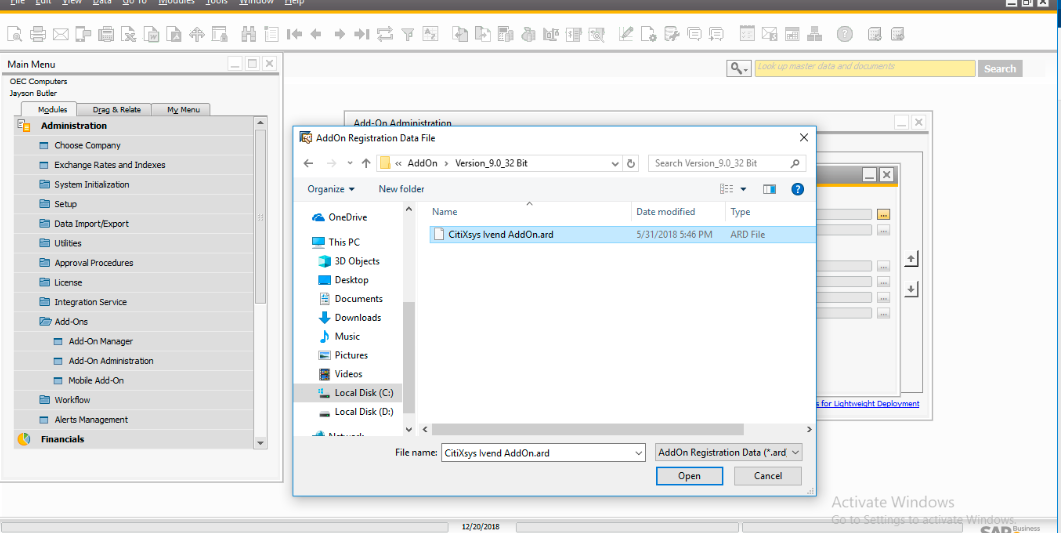Image resolution: width=1061 pixels, height=533 pixels.
Task: Click the Send SMS toolbar icon
Action: click(x=83, y=34)
